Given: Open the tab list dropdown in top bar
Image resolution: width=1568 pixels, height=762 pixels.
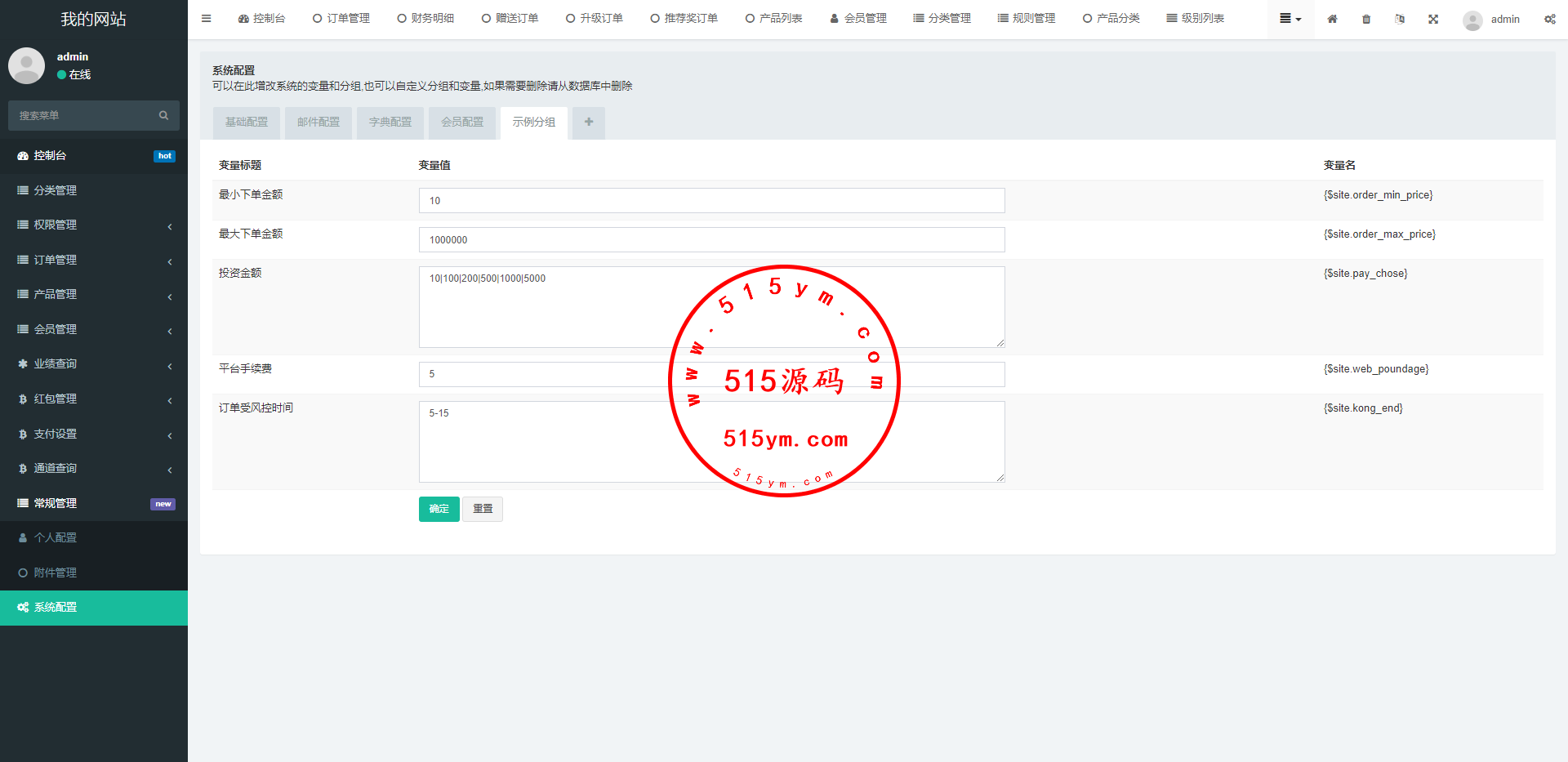Looking at the screenshot, I should (1290, 19).
